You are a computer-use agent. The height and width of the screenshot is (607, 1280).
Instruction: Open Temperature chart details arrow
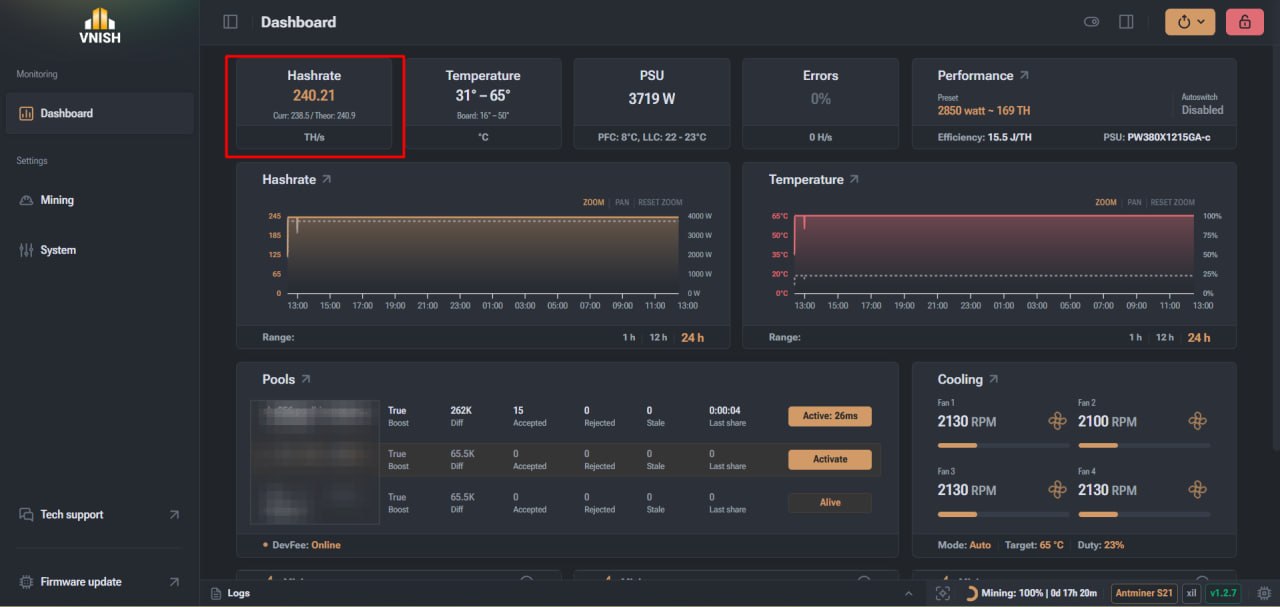854,180
